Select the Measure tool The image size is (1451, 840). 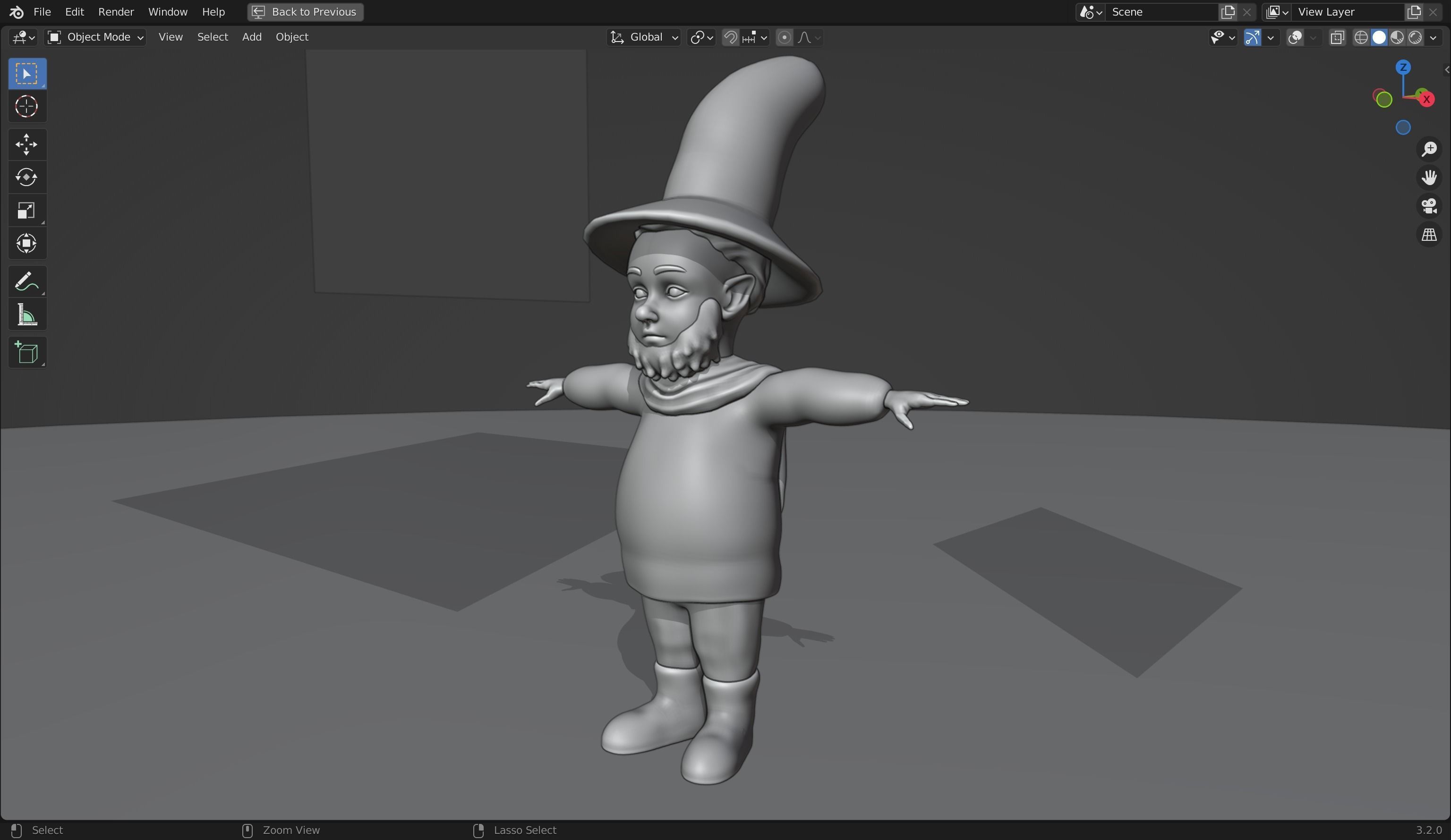[x=26, y=315]
